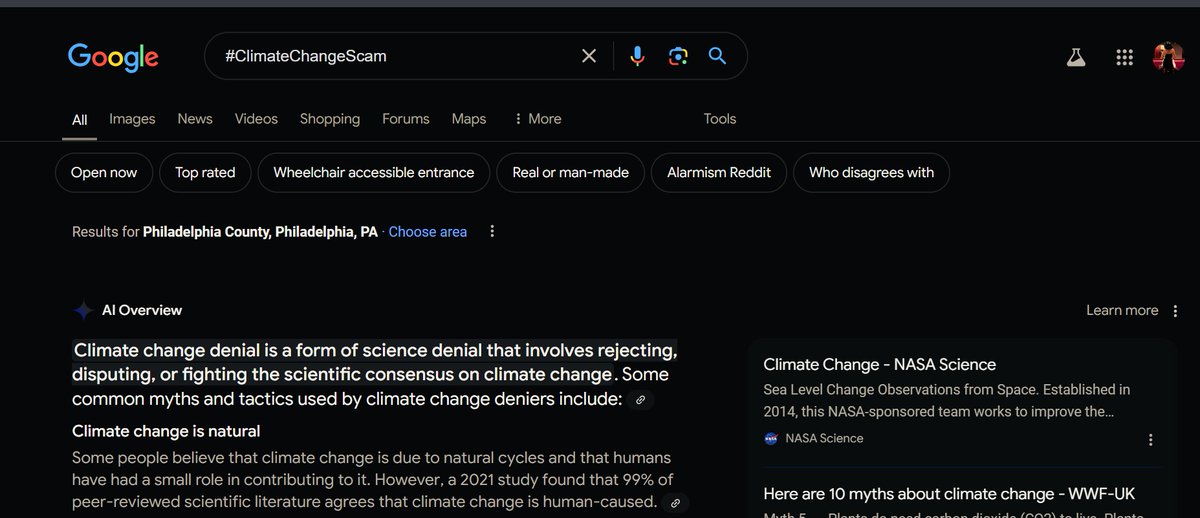1200x518 pixels.
Task: Click into the #ClimateChangeScam search field
Action: [400, 56]
